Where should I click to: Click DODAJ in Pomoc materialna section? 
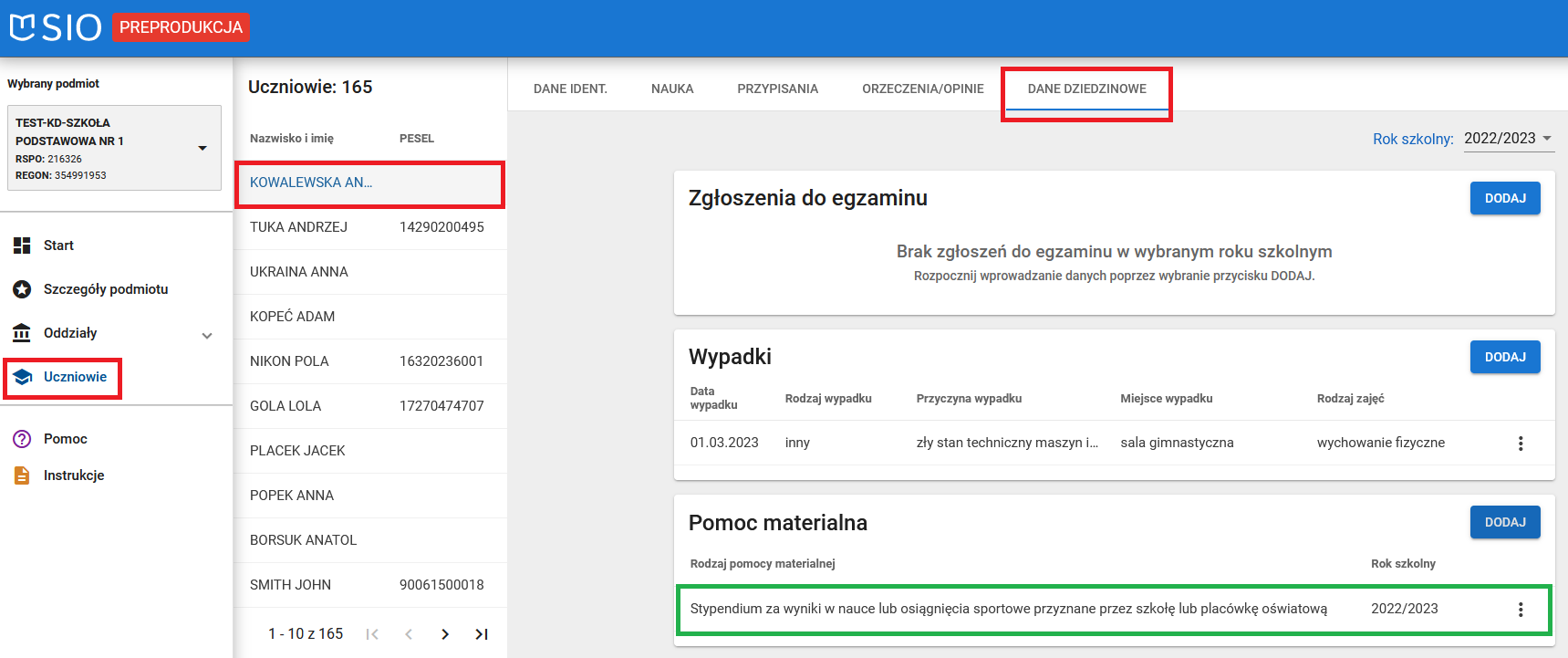pyautogui.click(x=1505, y=522)
